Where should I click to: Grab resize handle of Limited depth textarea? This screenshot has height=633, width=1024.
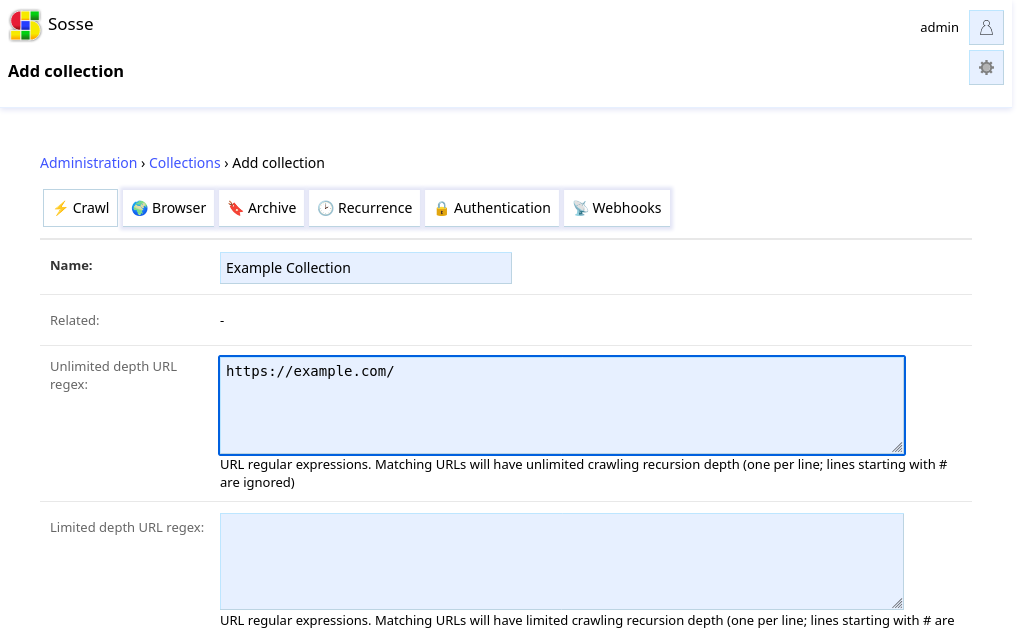coord(897,602)
